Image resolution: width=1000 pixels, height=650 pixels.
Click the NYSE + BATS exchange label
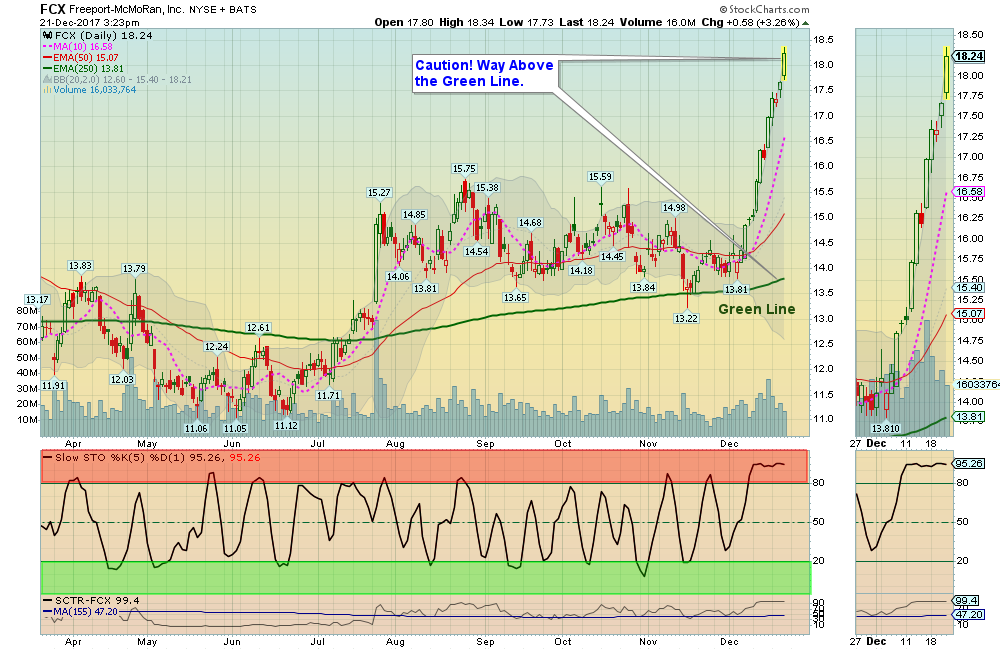(223, 10)
